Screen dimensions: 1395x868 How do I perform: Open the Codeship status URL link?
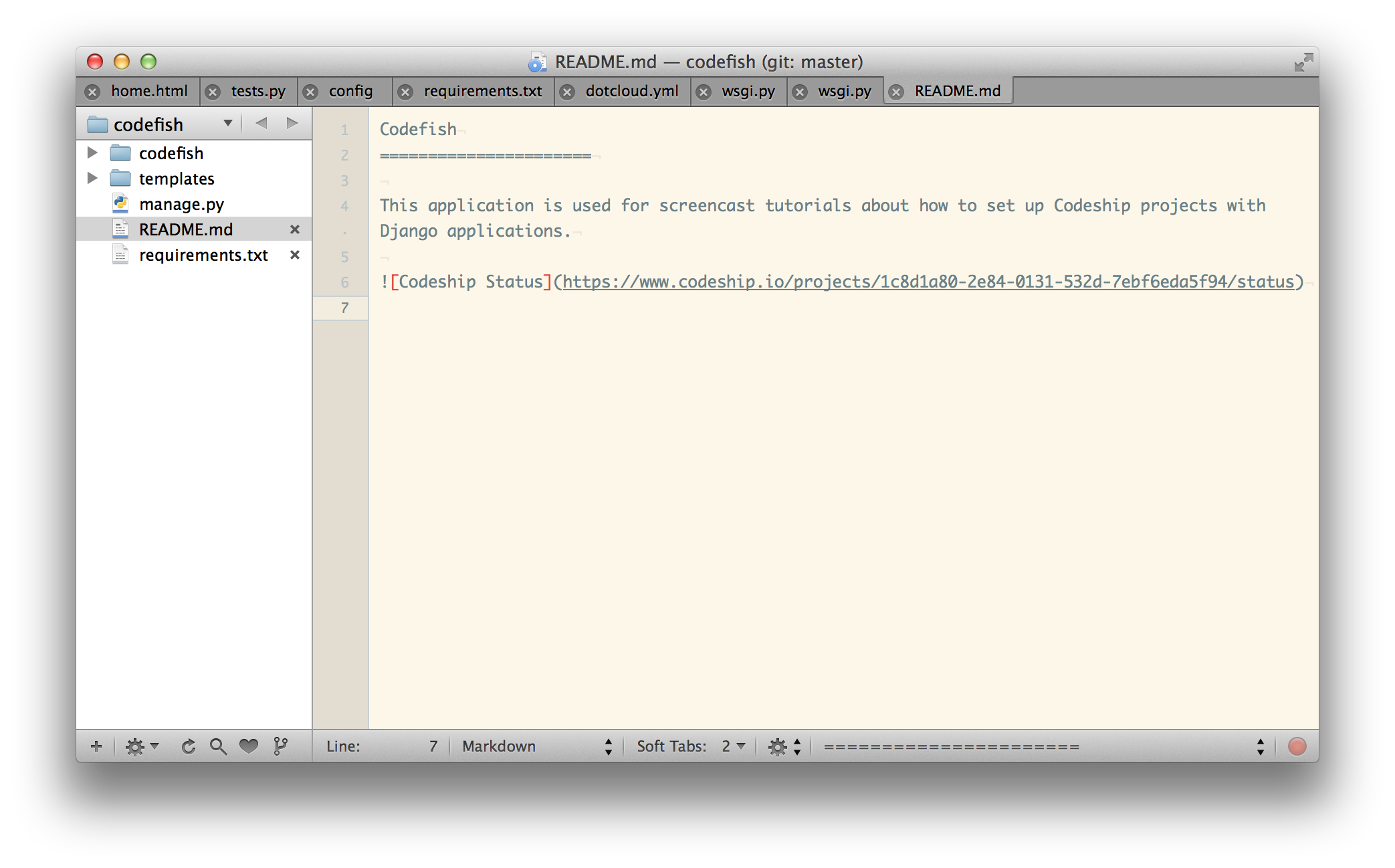[x=928, y=282]
